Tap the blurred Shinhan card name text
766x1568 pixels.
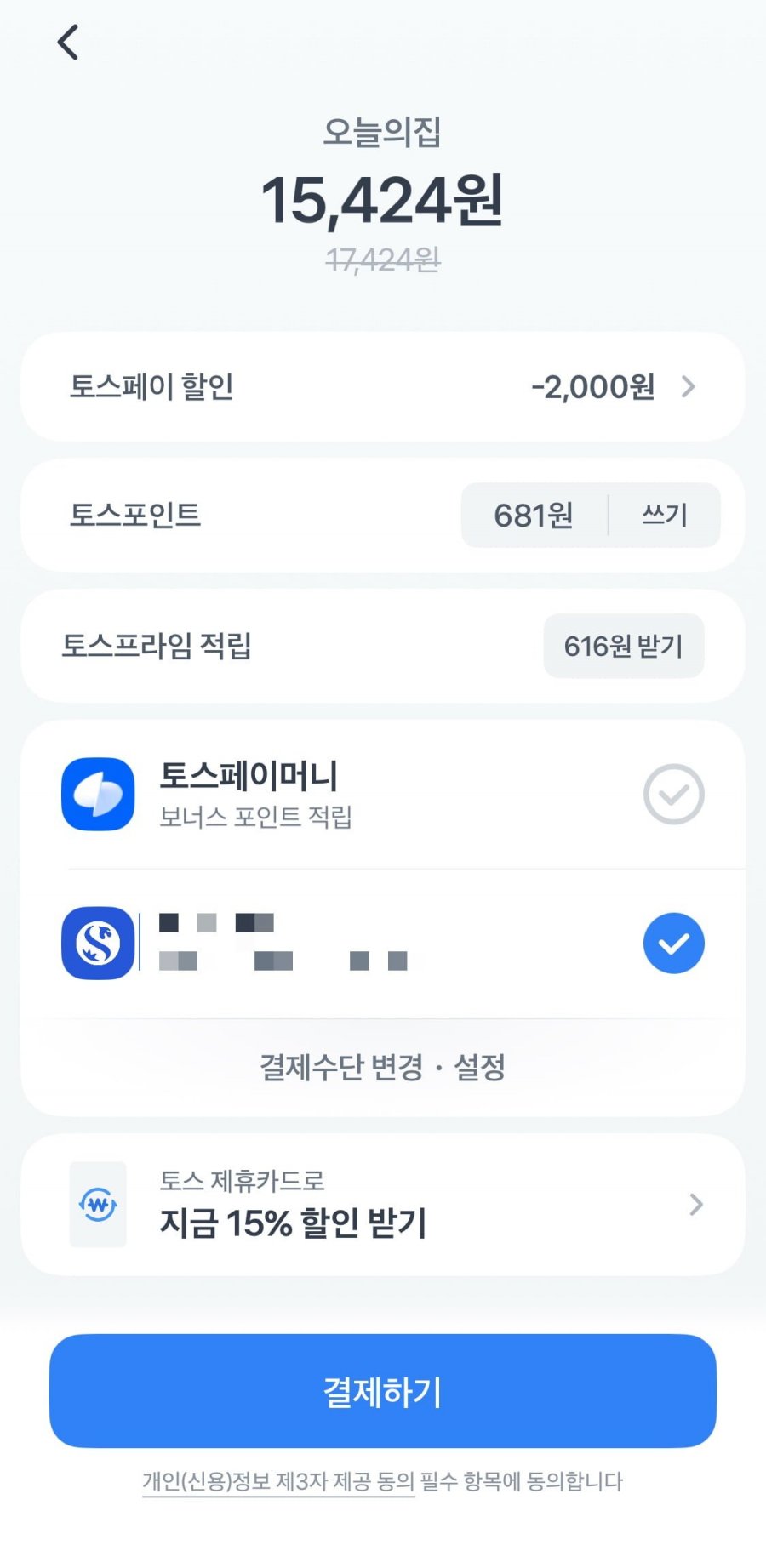(283, 942)
